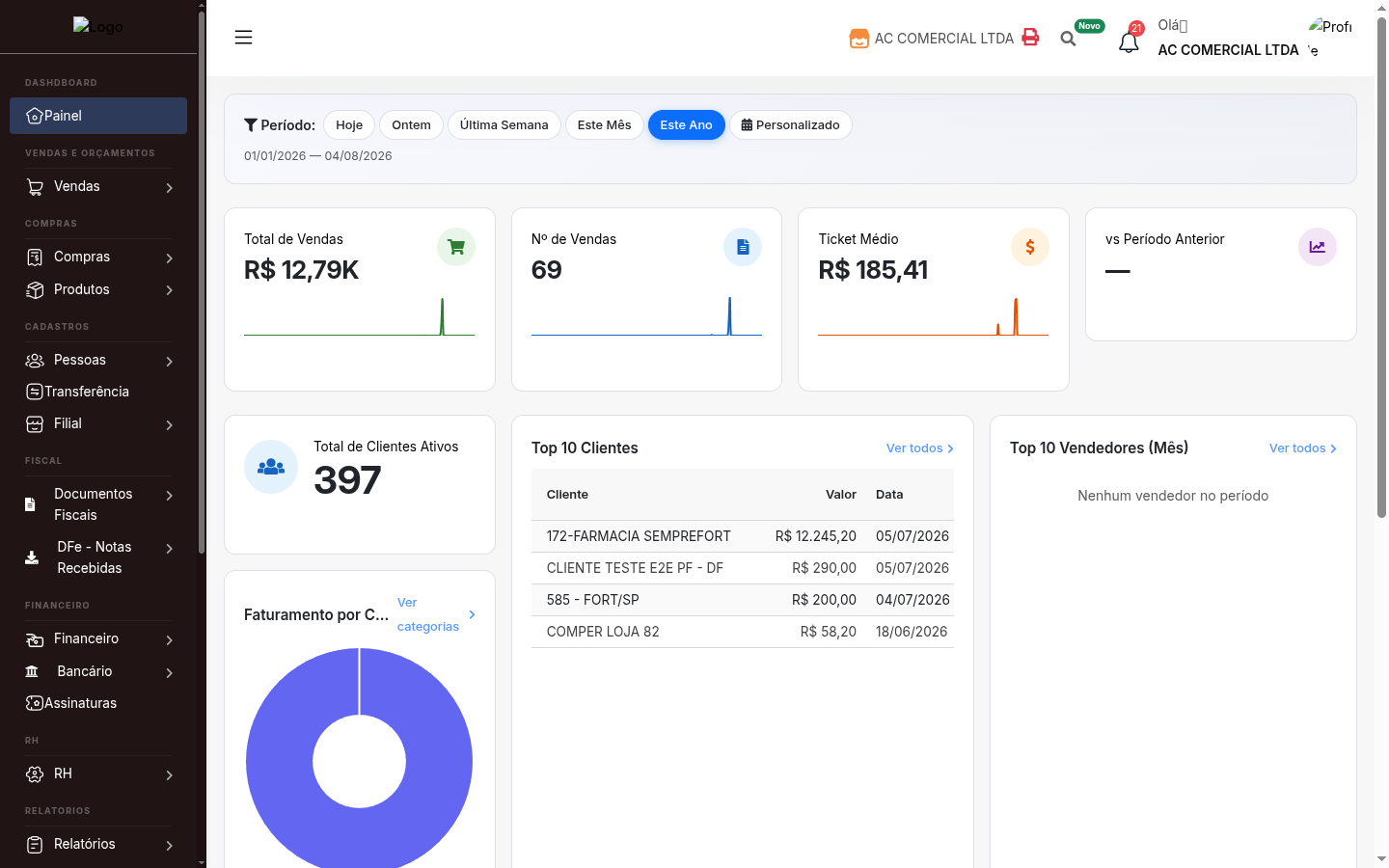Click the RH gear icon
Image resolution: width=1389 pixels, height=868 pixels.
click(35, 773)
